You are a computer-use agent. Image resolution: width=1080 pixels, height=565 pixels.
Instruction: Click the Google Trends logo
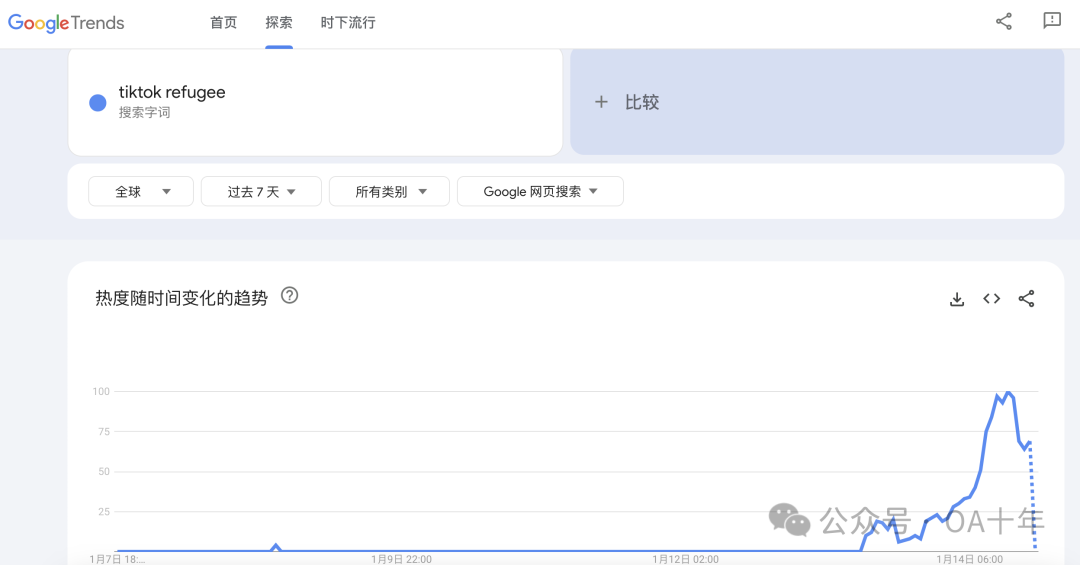click(x=66, y=23)
